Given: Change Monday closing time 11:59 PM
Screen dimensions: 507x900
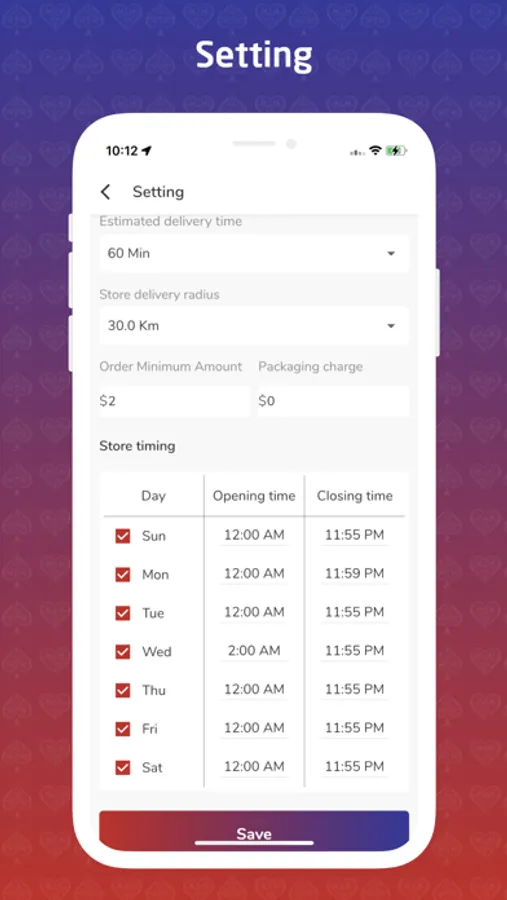Looking at the screenshot, I should coord(354,574).
